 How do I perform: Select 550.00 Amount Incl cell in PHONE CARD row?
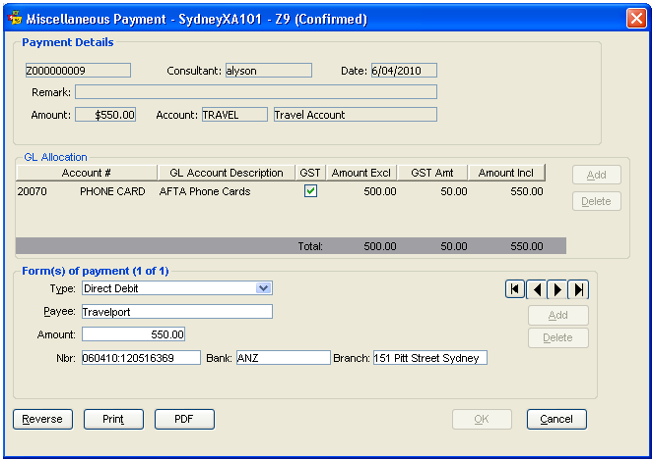click(x=527, y=191)
